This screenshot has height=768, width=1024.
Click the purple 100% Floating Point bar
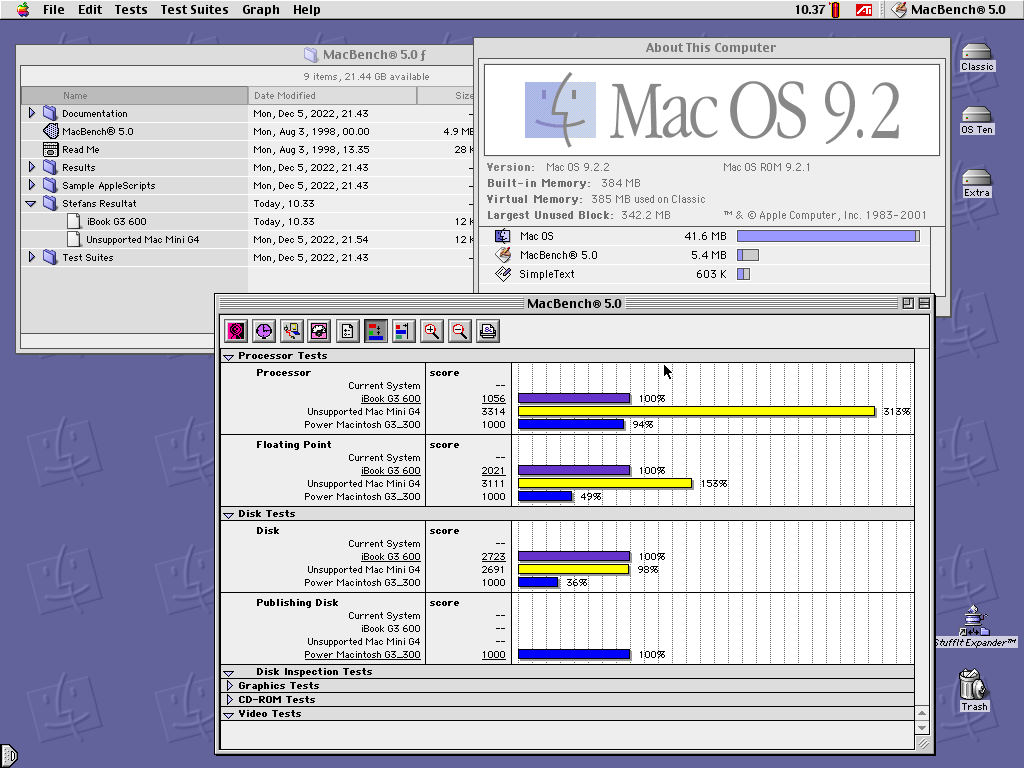[574, 470]
